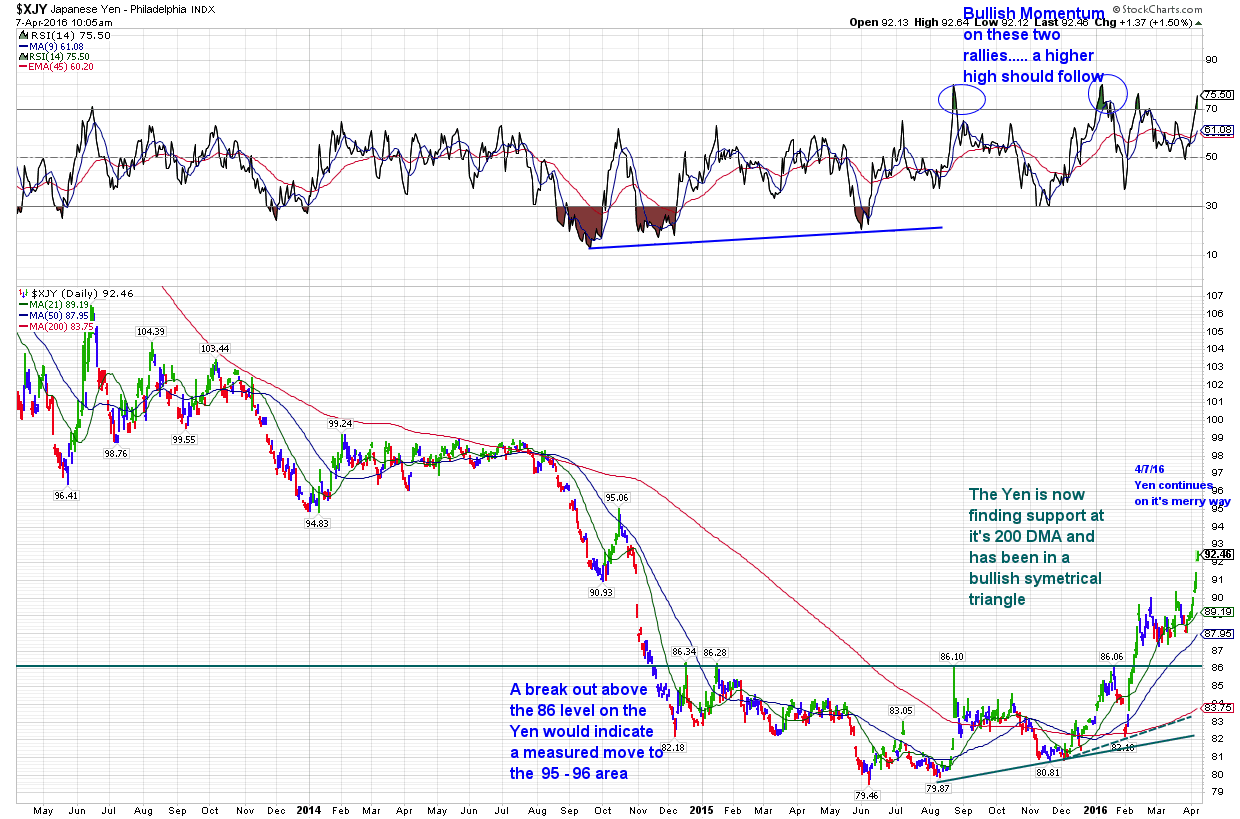Click the "10" RSI axis label
1240x819 pixels.
(1212, 255)
